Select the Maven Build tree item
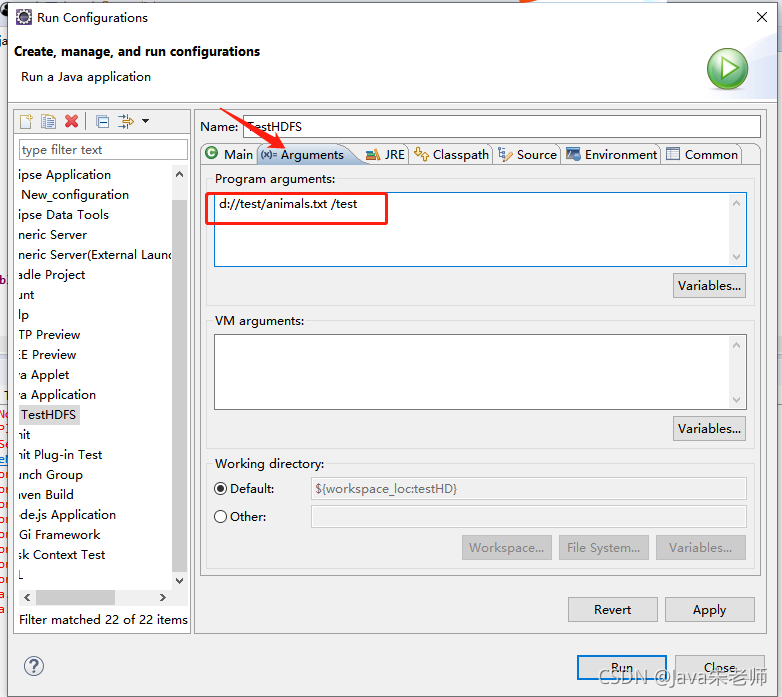The image size is (782, 697). click(46, 495)
